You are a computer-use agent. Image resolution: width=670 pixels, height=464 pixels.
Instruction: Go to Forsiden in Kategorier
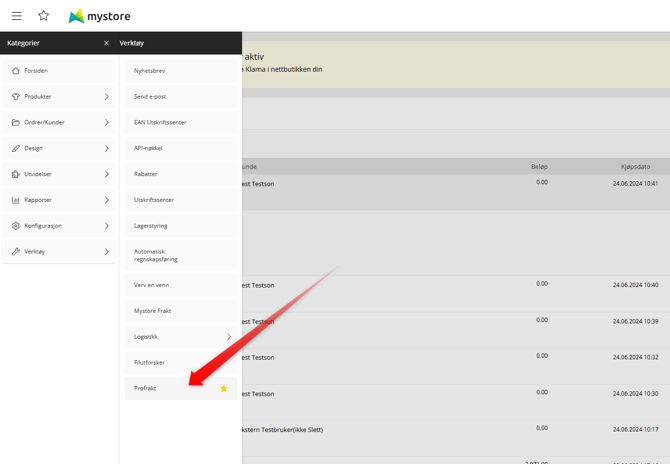point(36,71)
